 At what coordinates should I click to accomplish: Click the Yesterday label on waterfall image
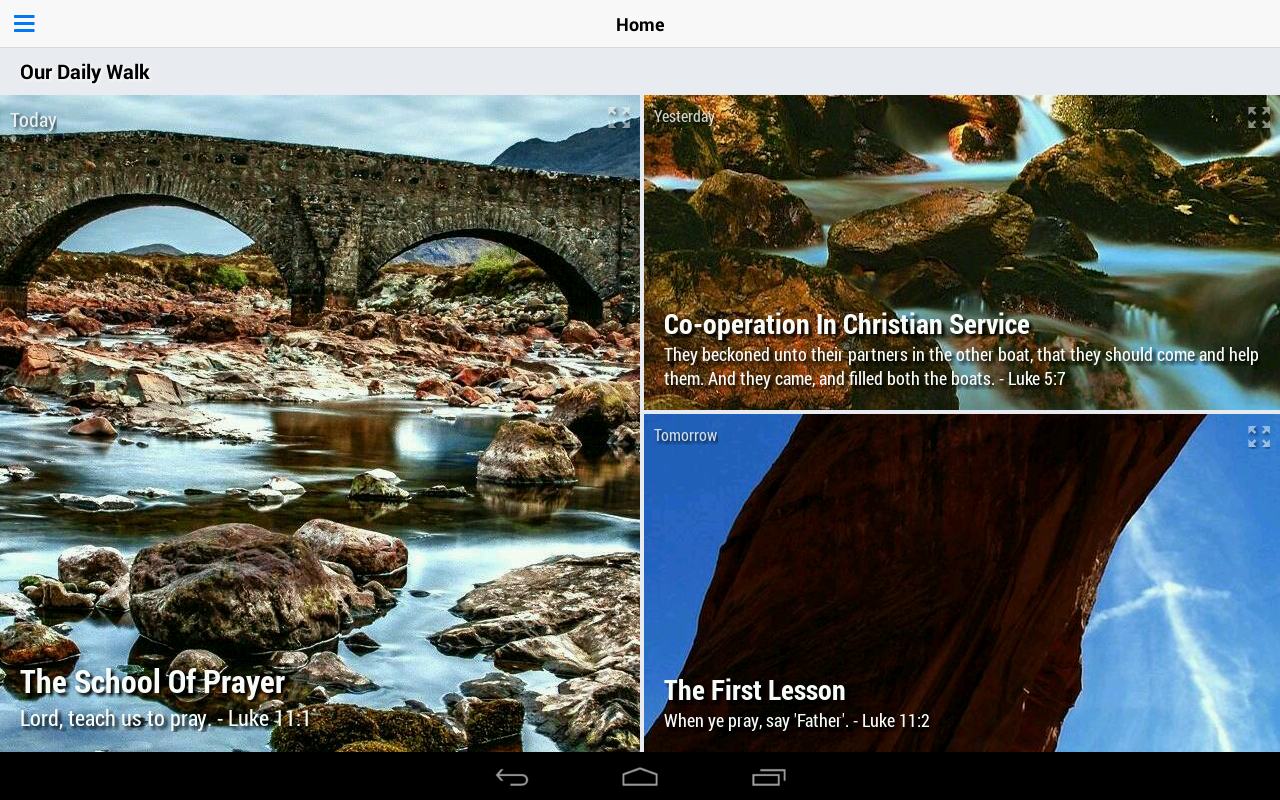[x=684, y=116]
